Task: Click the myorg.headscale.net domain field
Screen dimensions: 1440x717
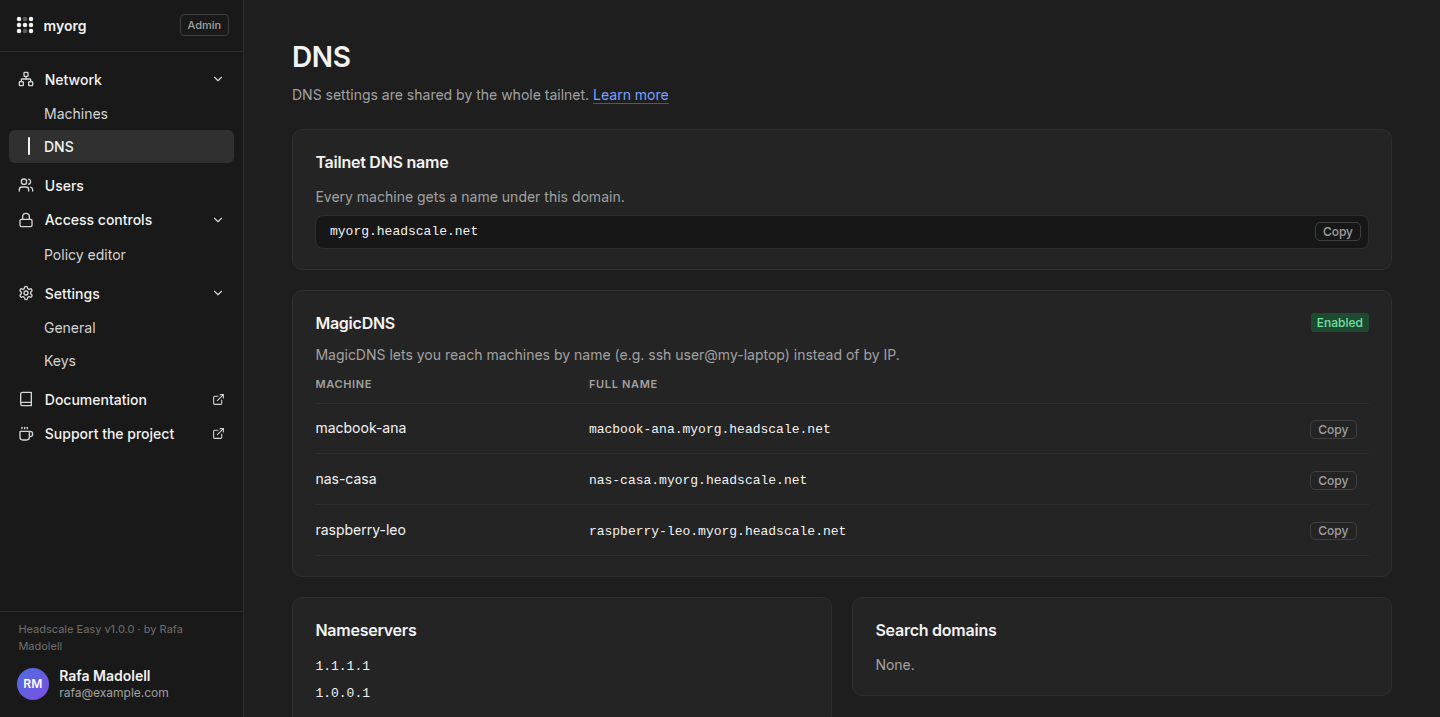Action: tap(842, 232)
